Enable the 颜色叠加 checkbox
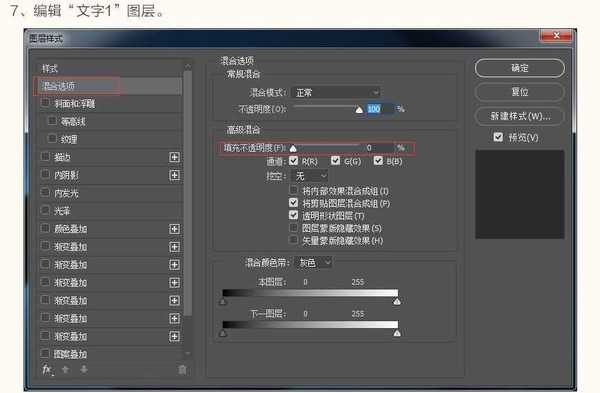 [x=45, y=228]
